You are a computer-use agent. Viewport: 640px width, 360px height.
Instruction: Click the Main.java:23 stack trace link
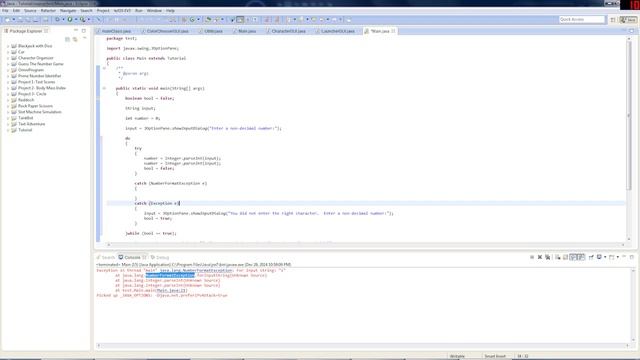click(172, 291)
